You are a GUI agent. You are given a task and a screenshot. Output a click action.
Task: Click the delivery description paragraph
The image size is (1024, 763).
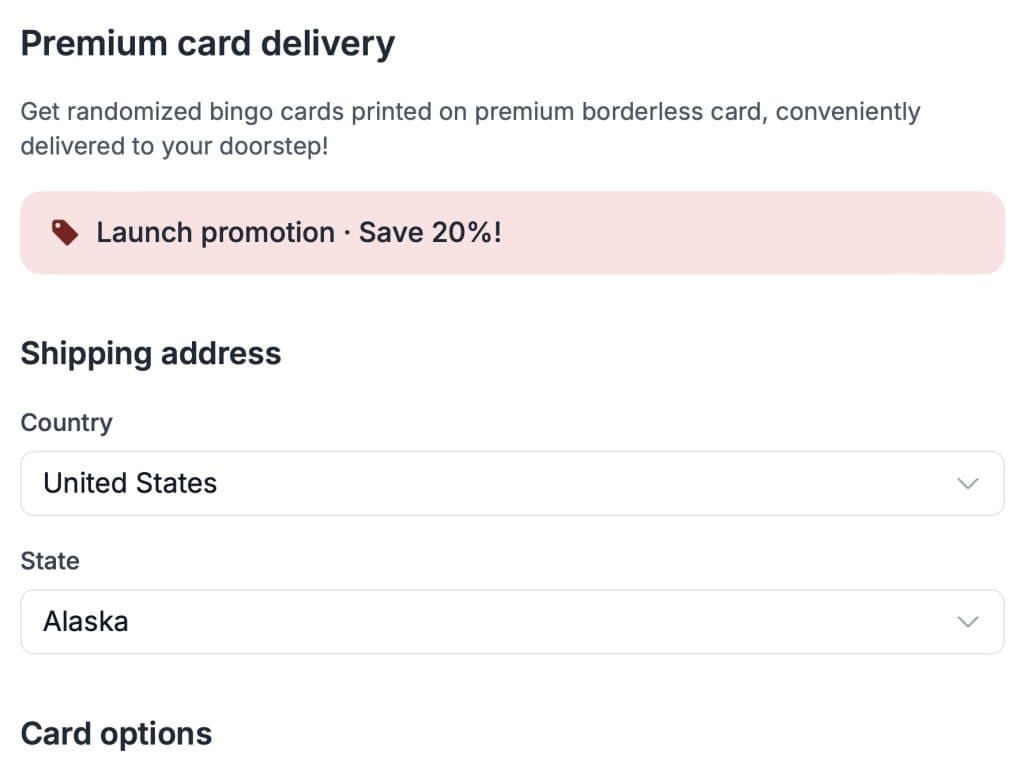click(x=470, y=128)
